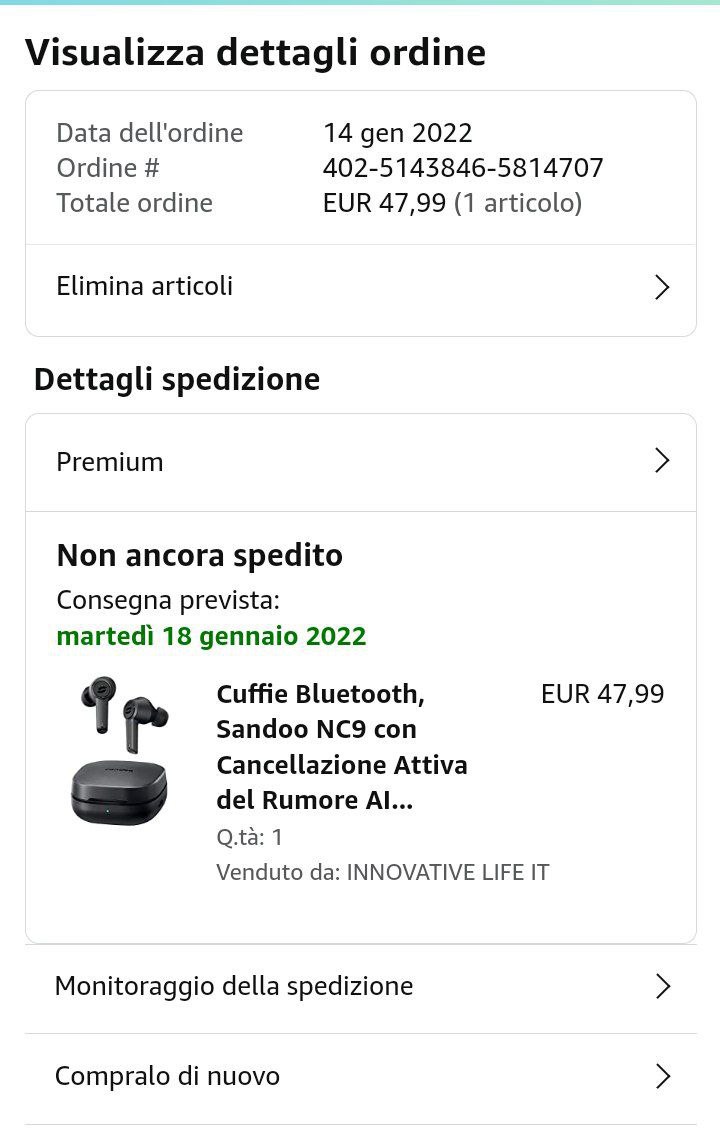This screenshot has width=720, height=1136.
Task: Open the Premium shipping details
Action: pos(110,462)
